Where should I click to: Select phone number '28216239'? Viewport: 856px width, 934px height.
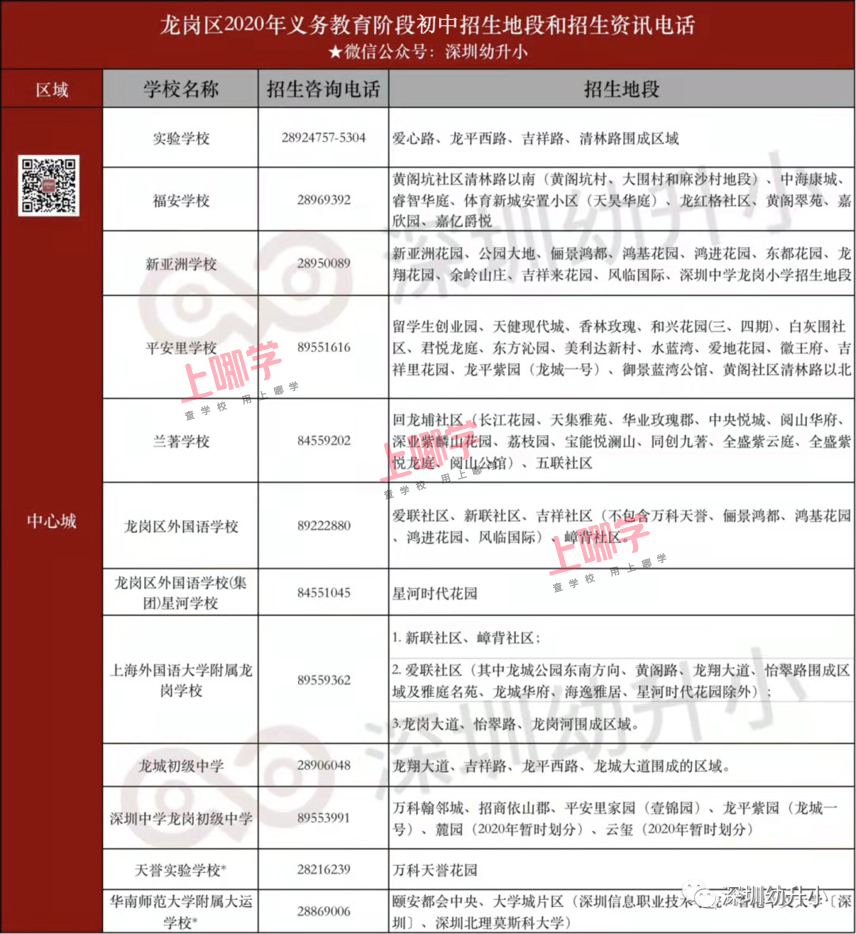tap(324, 870)
